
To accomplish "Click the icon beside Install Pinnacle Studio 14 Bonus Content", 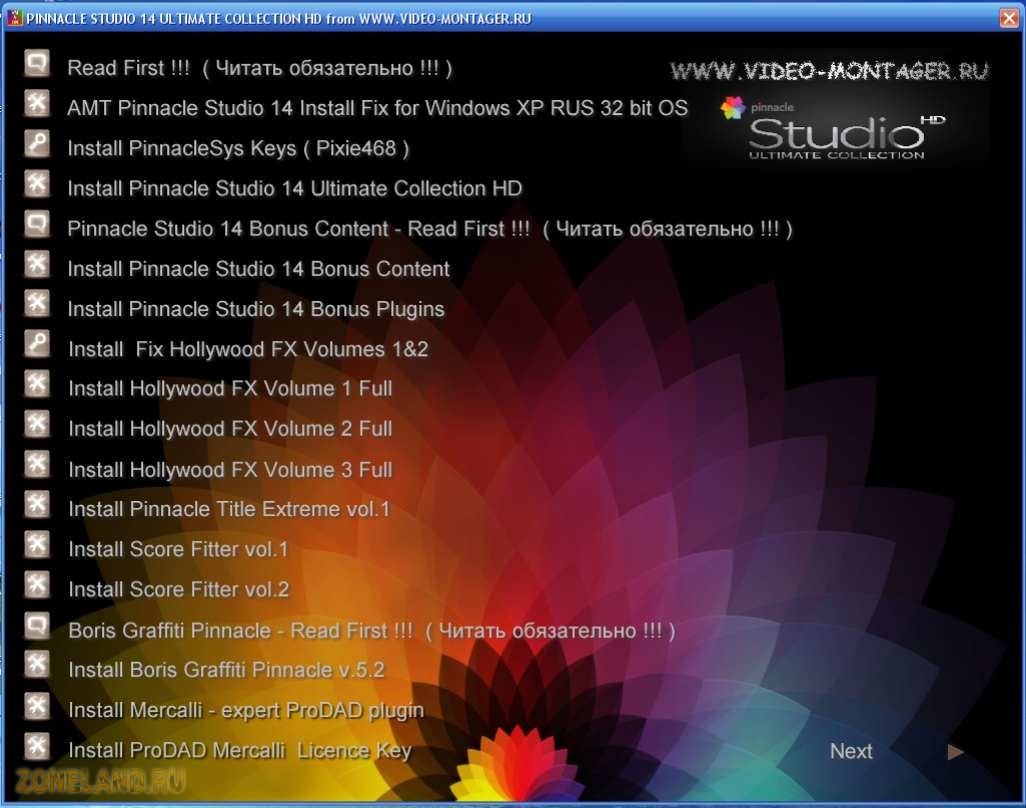I will pos(37,264).
